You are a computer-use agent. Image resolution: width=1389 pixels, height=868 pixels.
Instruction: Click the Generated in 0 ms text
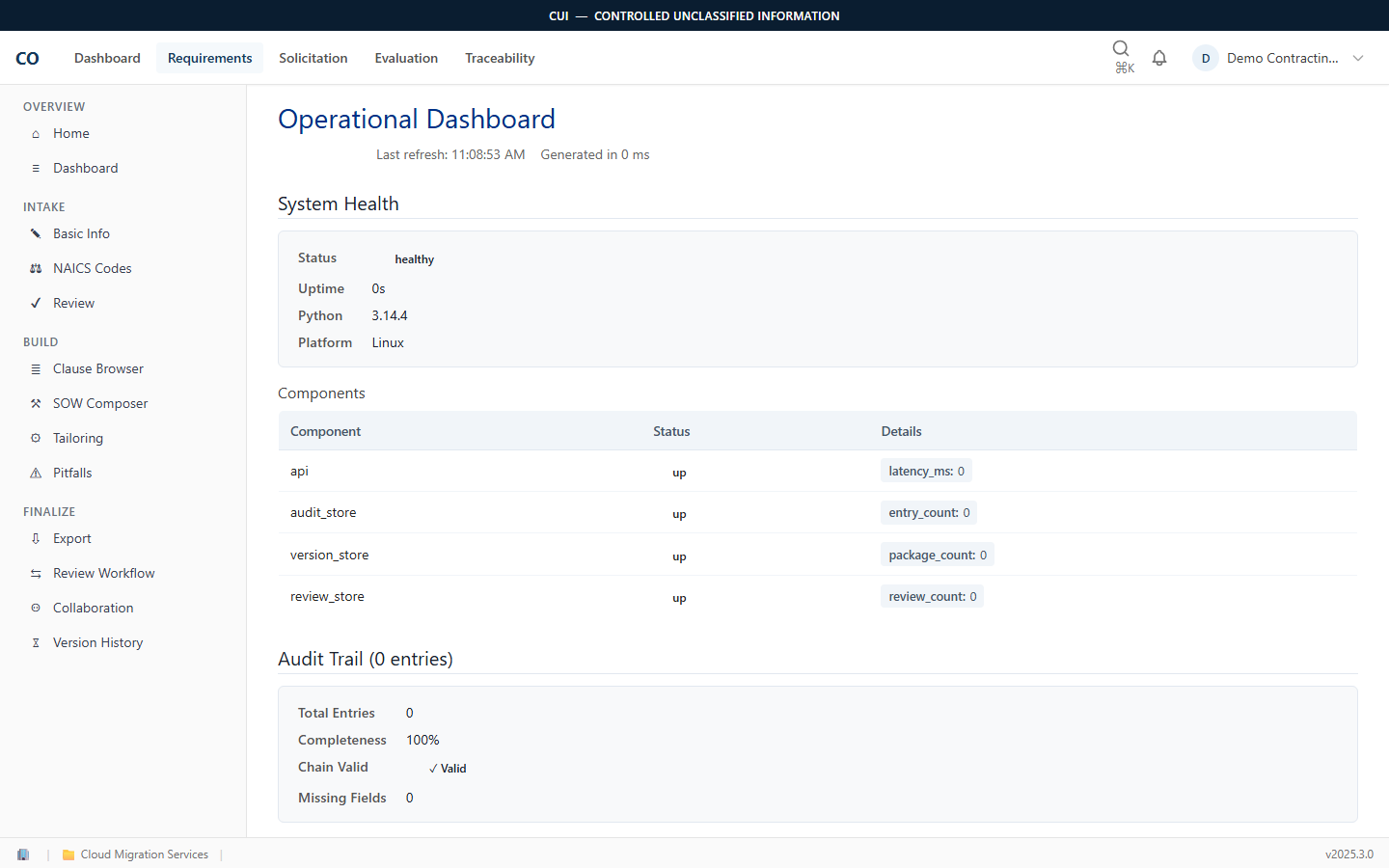tap(595, 154)
